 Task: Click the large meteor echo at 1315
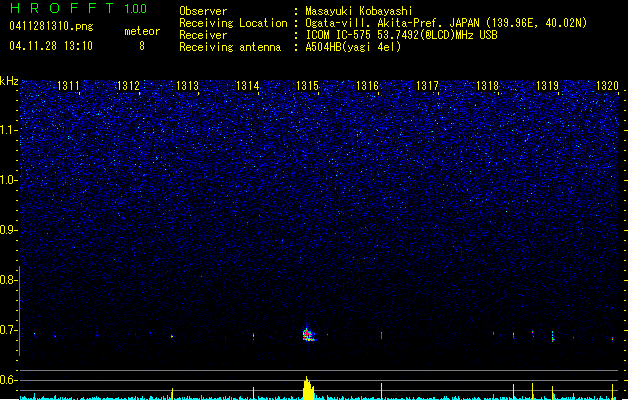tap(308, 334)
